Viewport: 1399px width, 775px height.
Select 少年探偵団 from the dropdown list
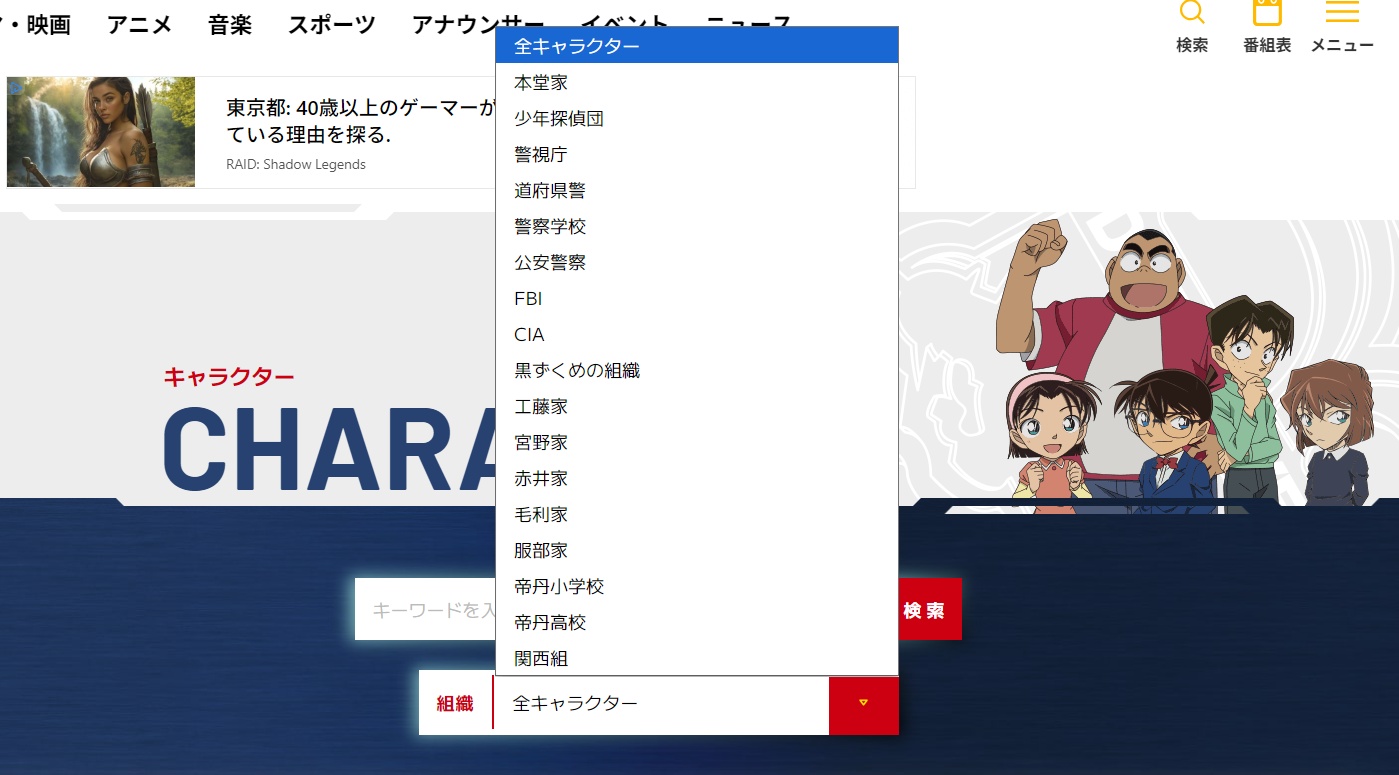(x=559, y=119)
